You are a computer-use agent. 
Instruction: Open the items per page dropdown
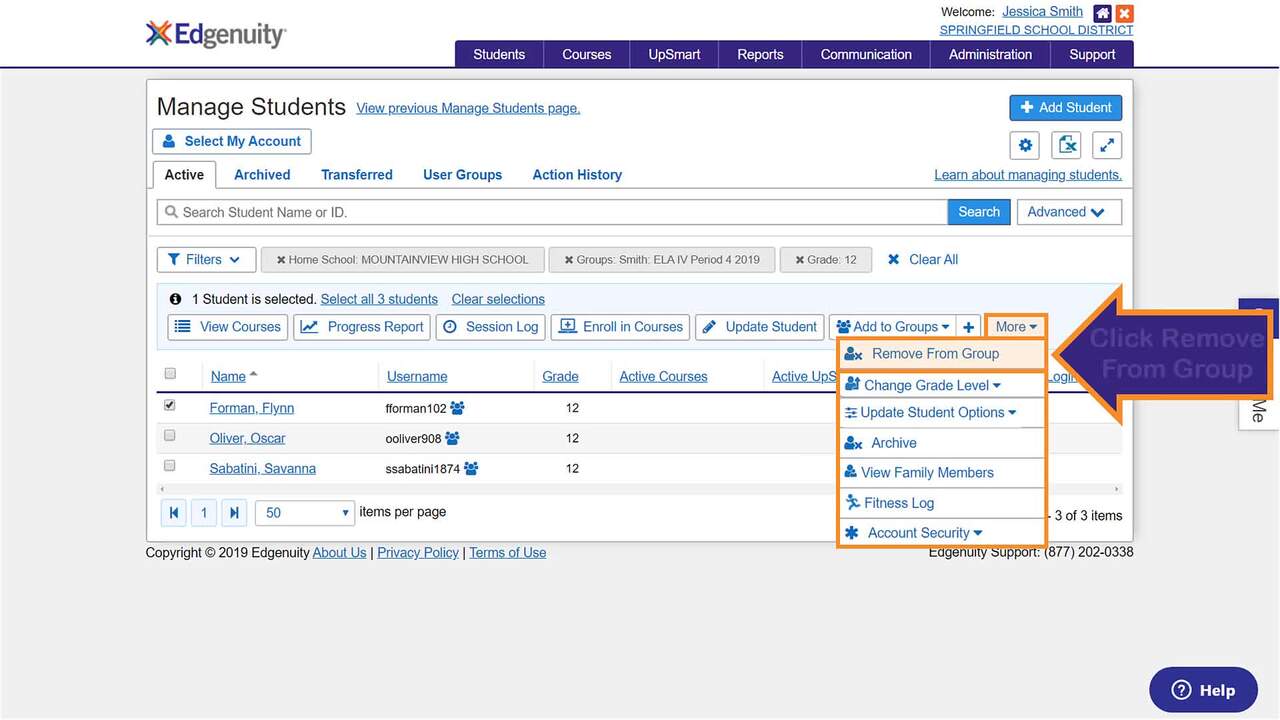click(x=305, y=513)
